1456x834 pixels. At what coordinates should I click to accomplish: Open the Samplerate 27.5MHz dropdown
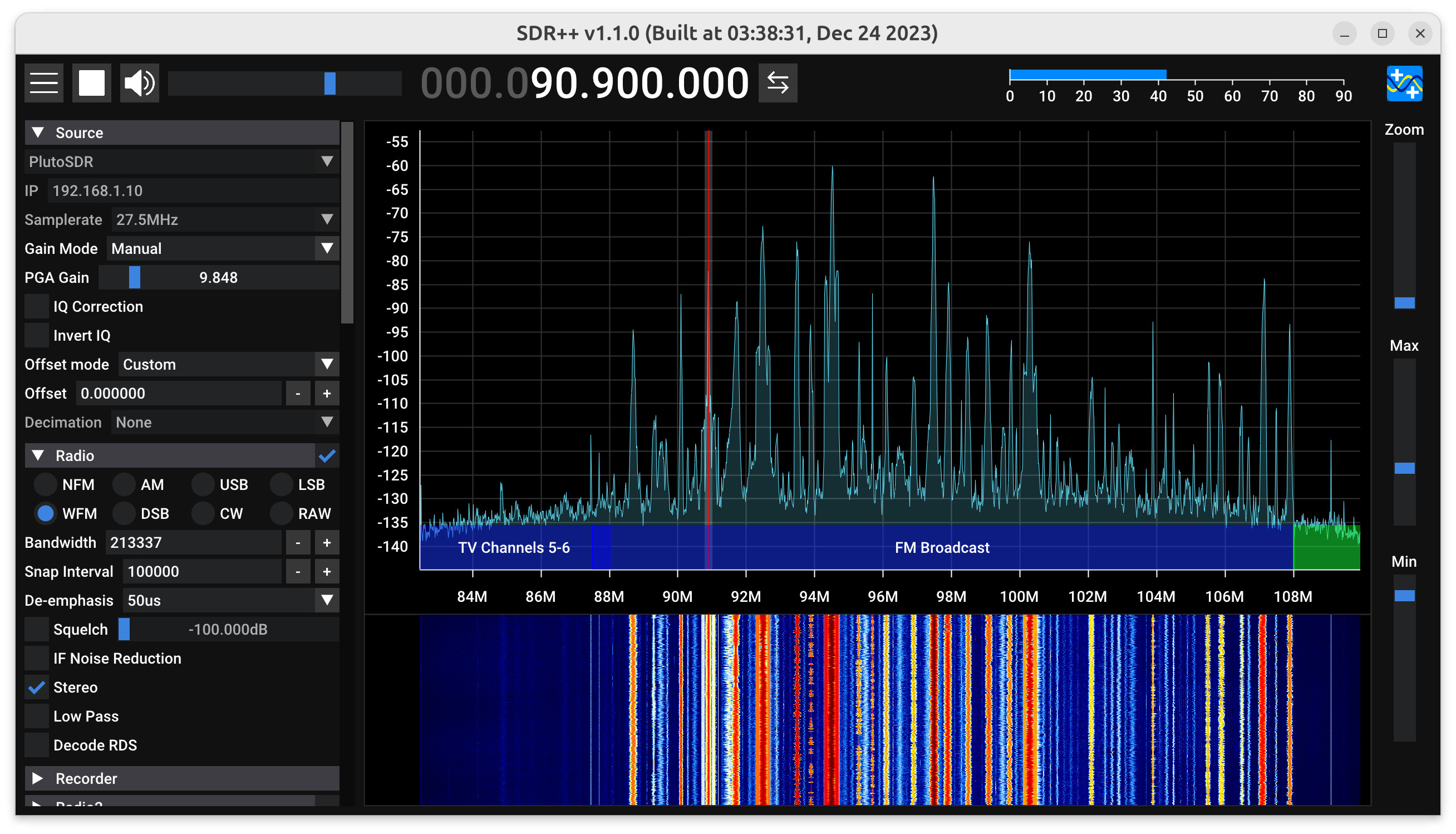tap(225, 219)
